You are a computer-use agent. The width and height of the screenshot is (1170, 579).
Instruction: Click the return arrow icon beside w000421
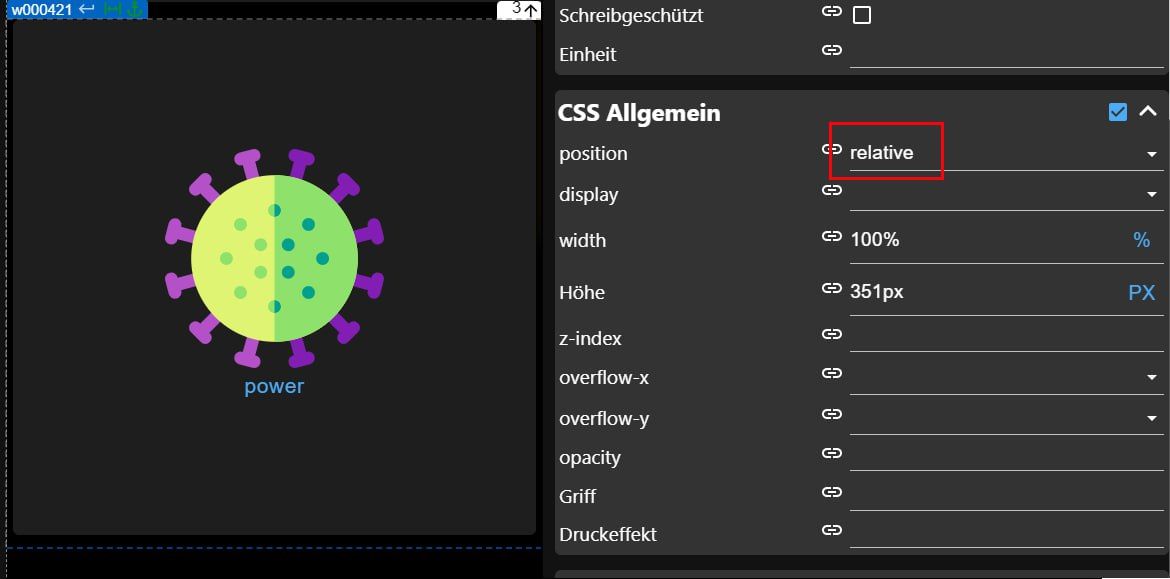click(87, 10)
